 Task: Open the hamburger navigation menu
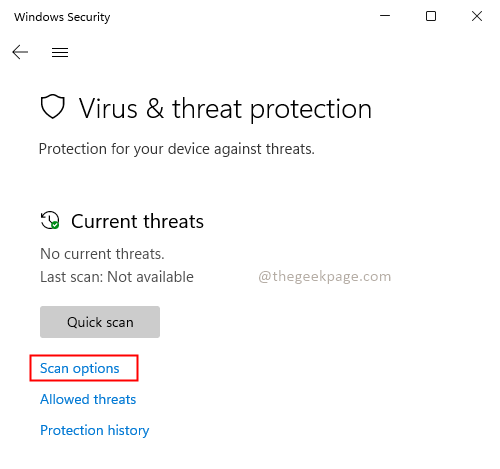coord(60,52)
